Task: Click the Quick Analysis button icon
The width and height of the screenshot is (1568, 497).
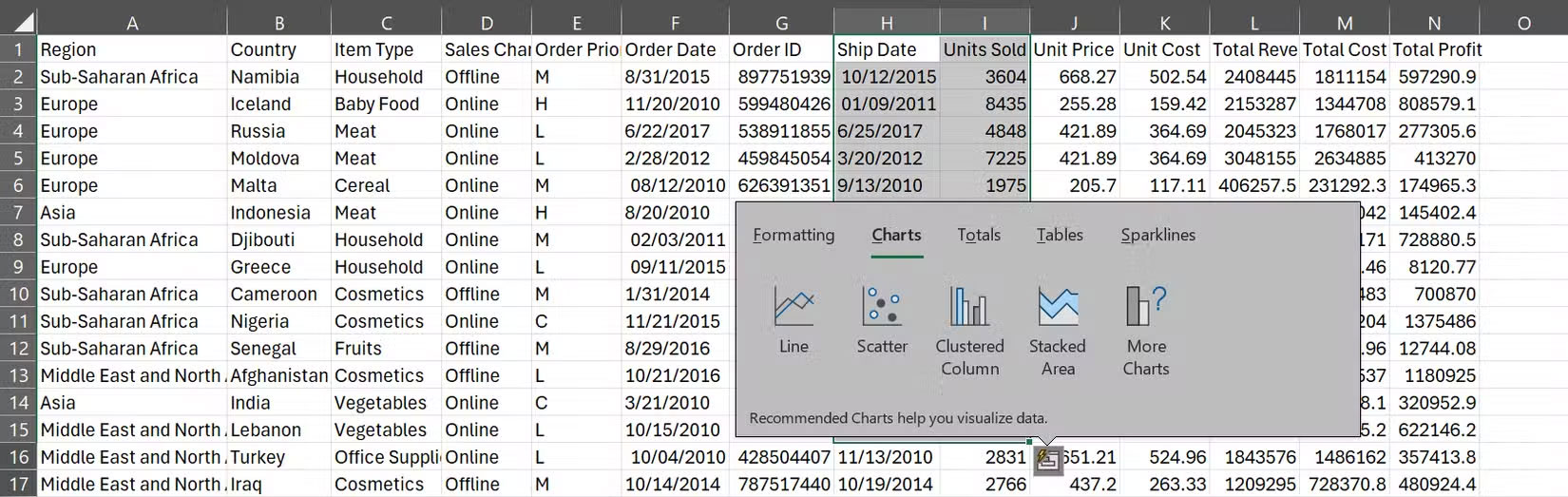Action: 1047,461
